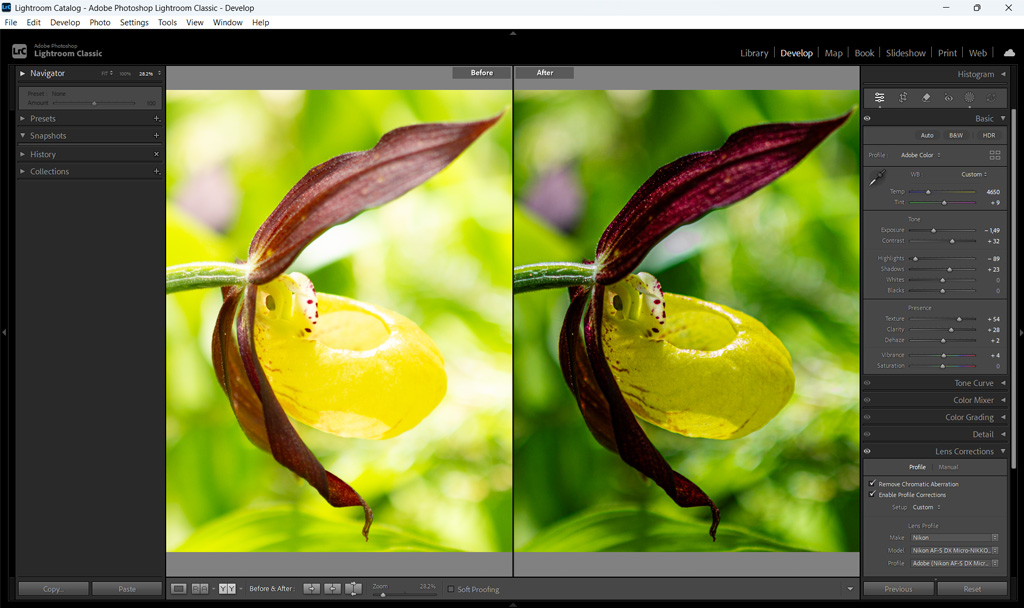Open the Red Eye correction tool
Viewport: 1024px width, 608px height.
click(x=948, y=98)
